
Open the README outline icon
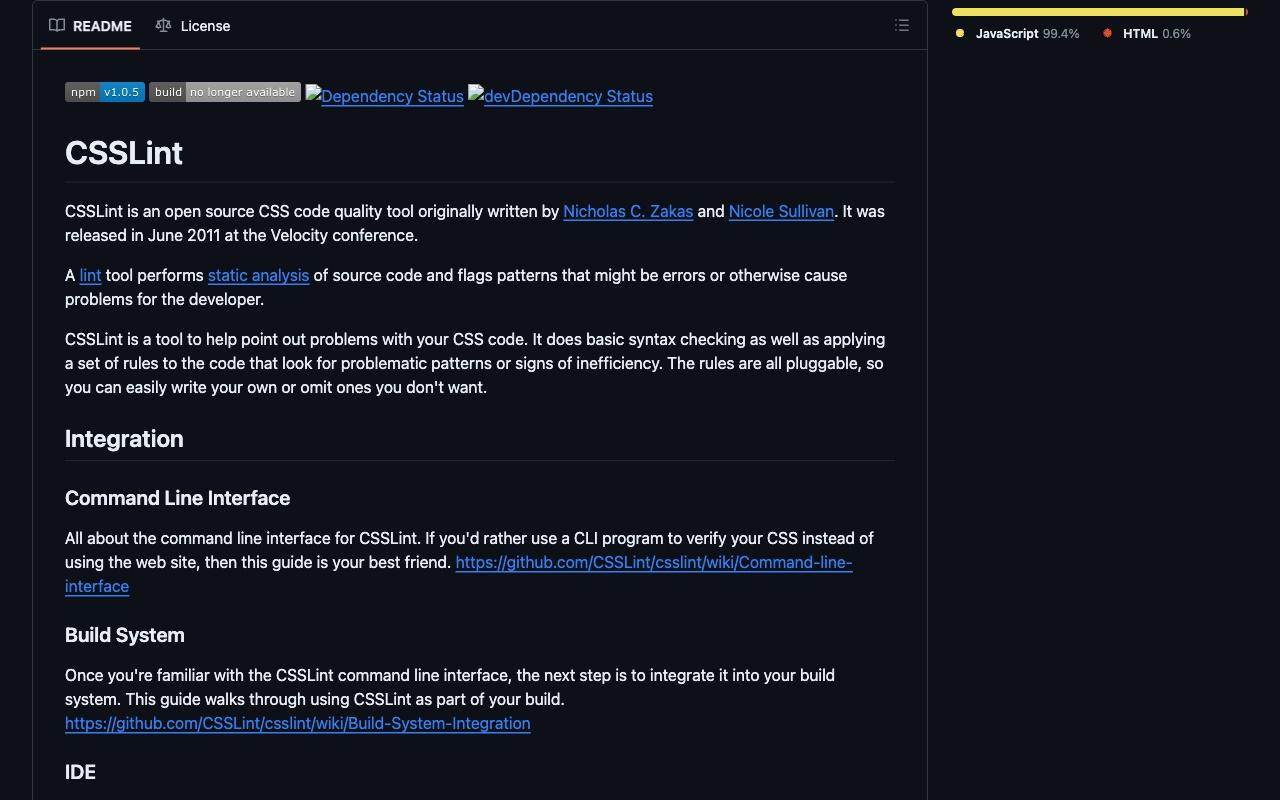902,26
